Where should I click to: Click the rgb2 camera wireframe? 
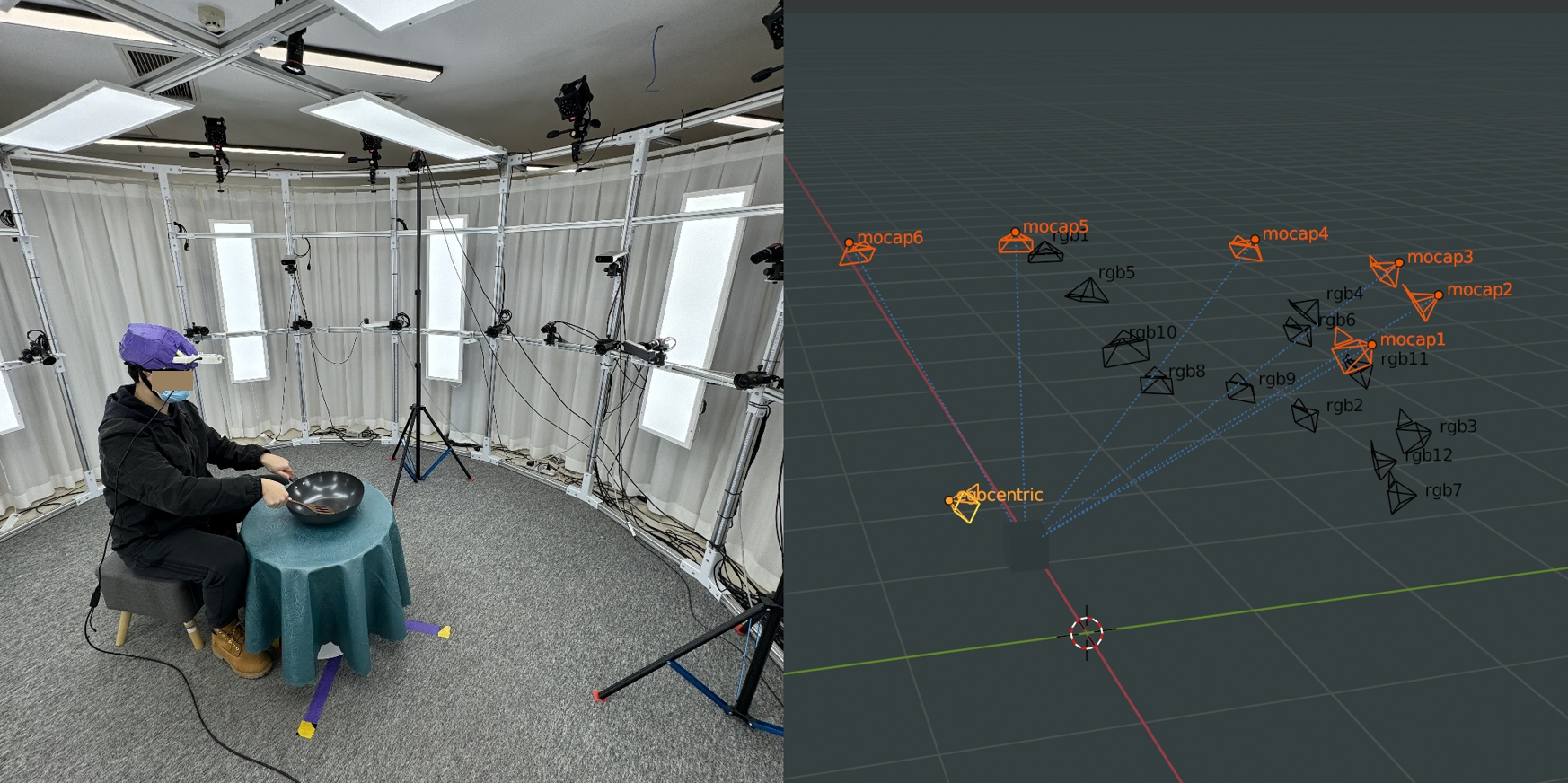[x=1305, y=415]
